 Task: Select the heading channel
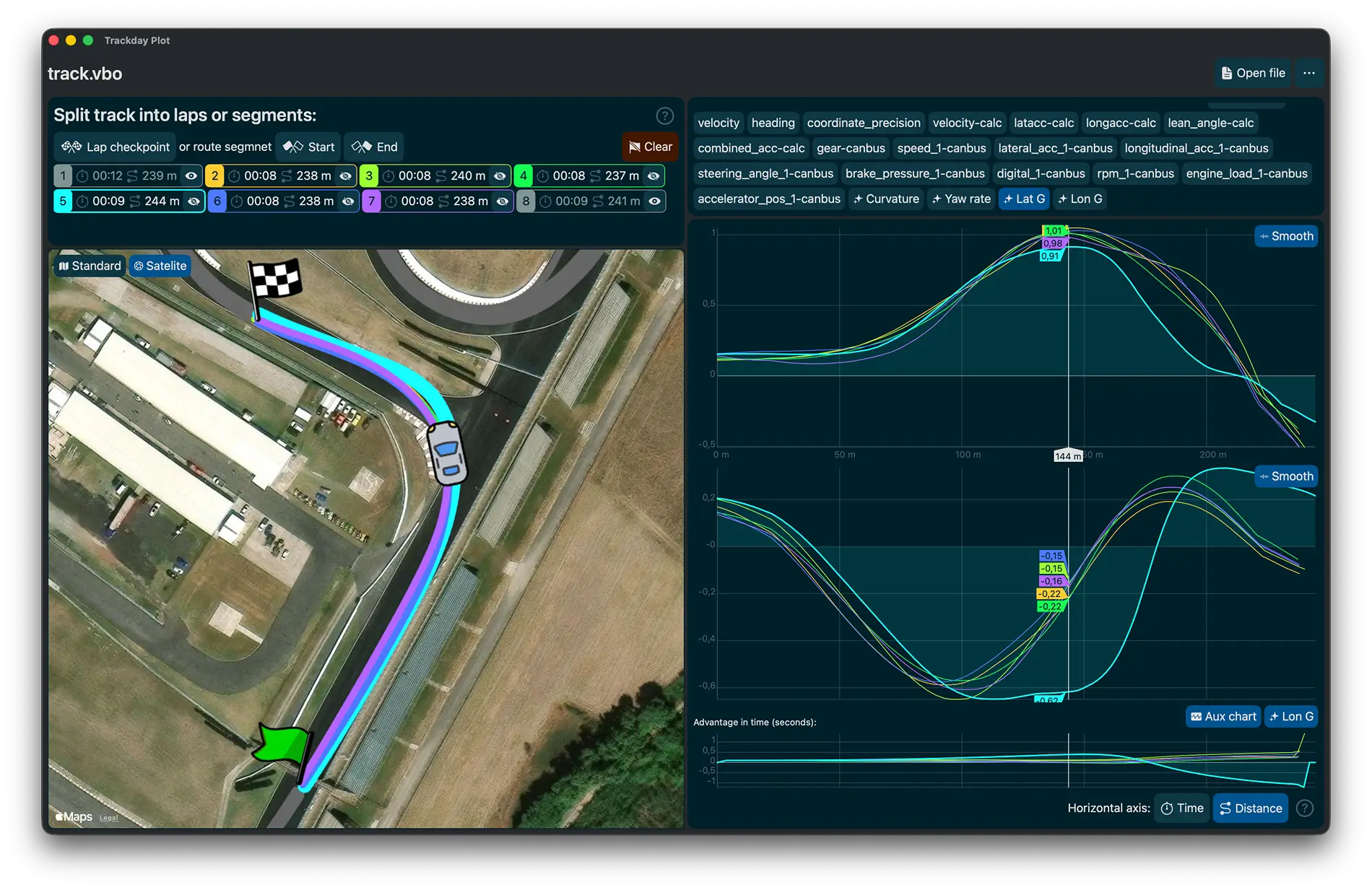[773, 123]
